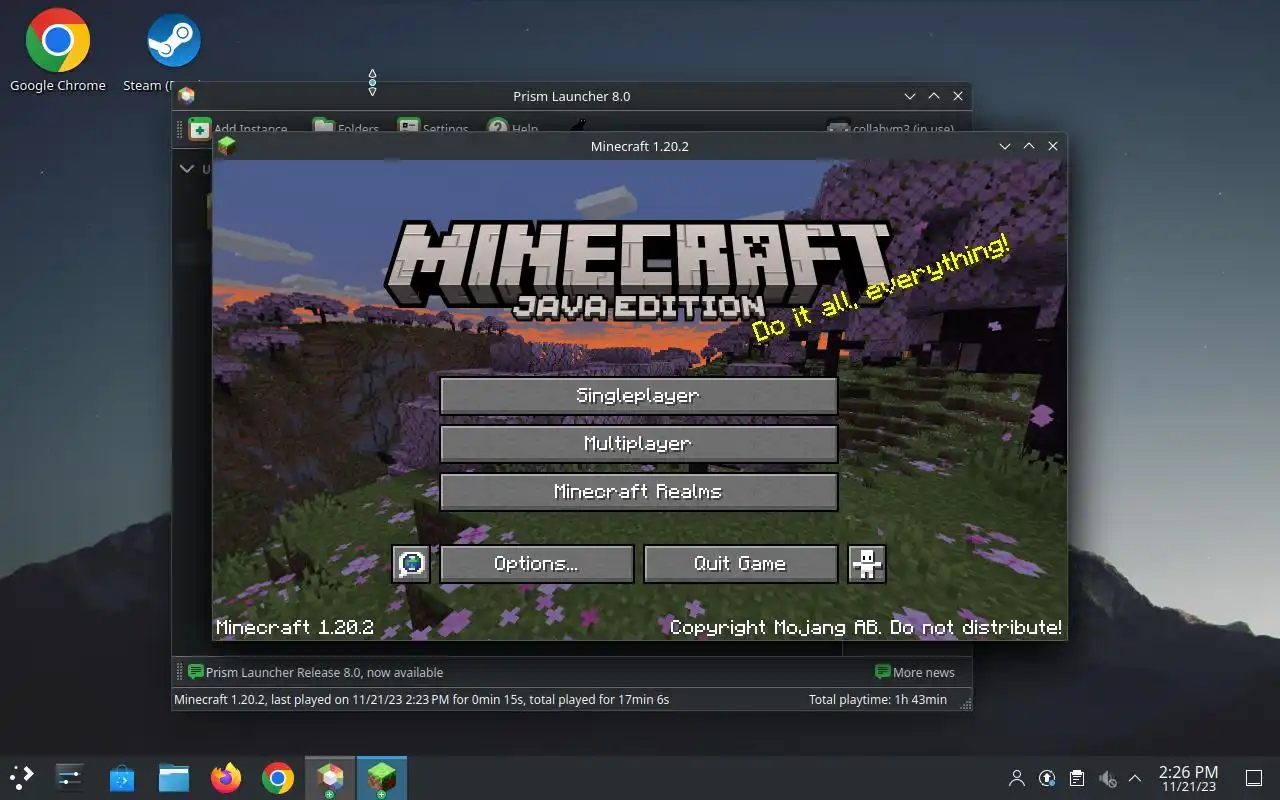The width and height of the screenshot is (1280, 800).
Task: Close the Minecraft 1.20.2 window
Action: [1053, 146]
